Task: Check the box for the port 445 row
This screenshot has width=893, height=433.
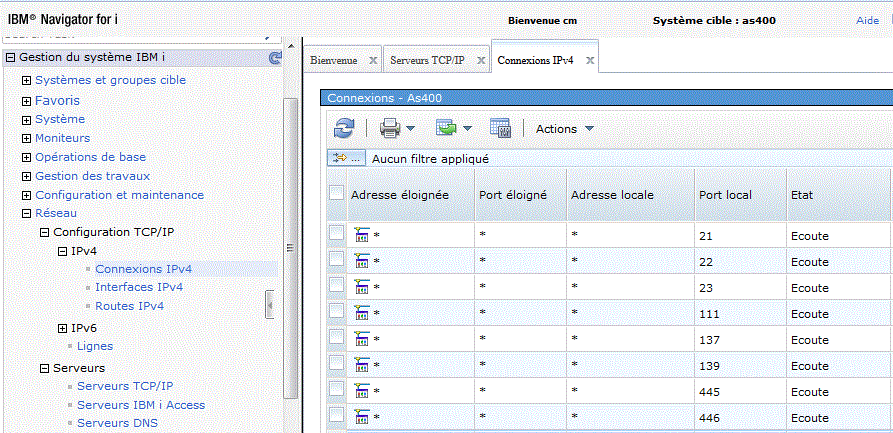Action: (337, 389)
